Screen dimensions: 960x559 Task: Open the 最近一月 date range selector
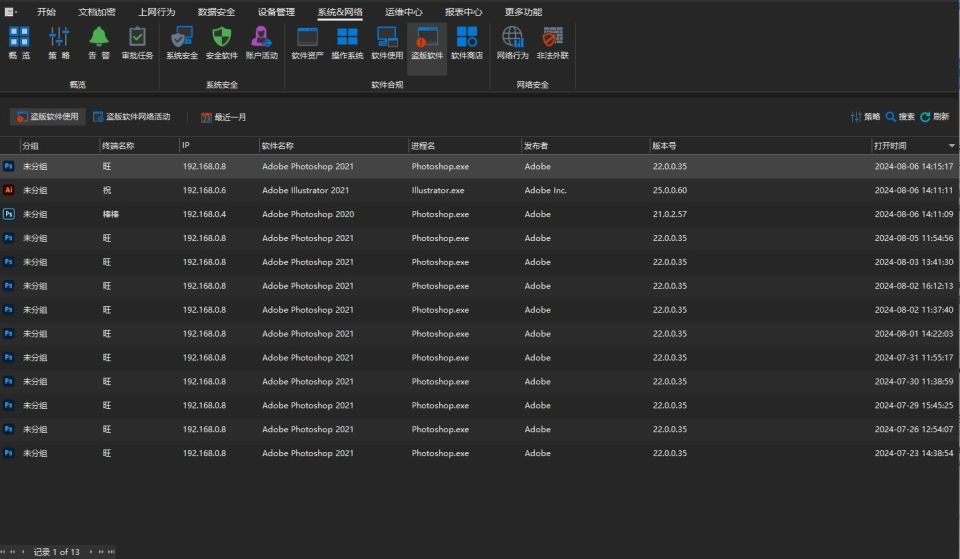(224, 117)
